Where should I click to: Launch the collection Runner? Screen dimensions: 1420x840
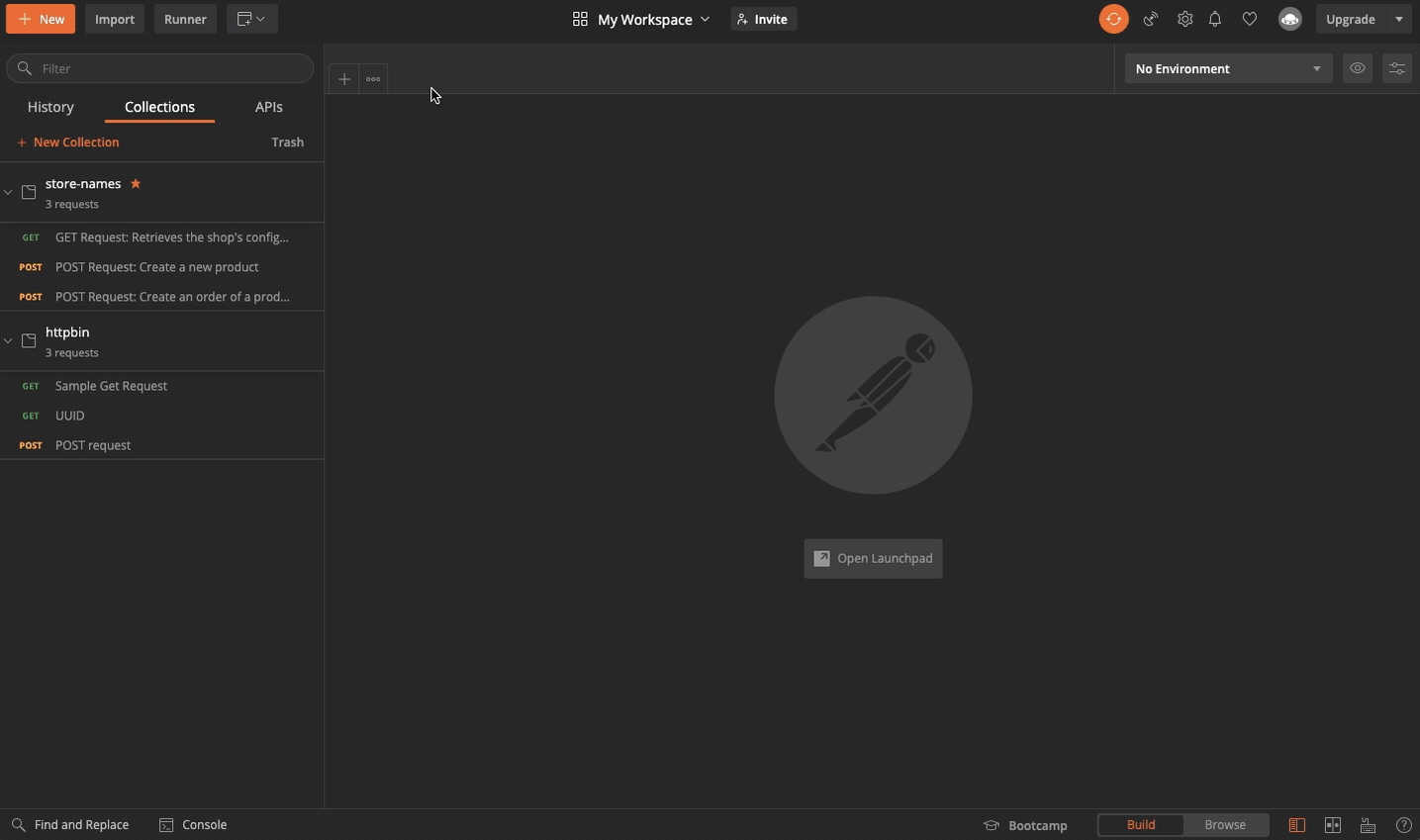tap(185, 19)
